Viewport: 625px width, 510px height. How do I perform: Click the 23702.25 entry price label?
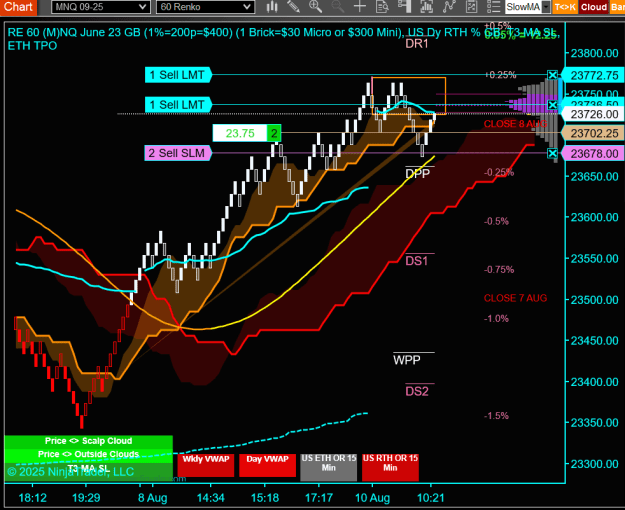(x=593, y=133)
